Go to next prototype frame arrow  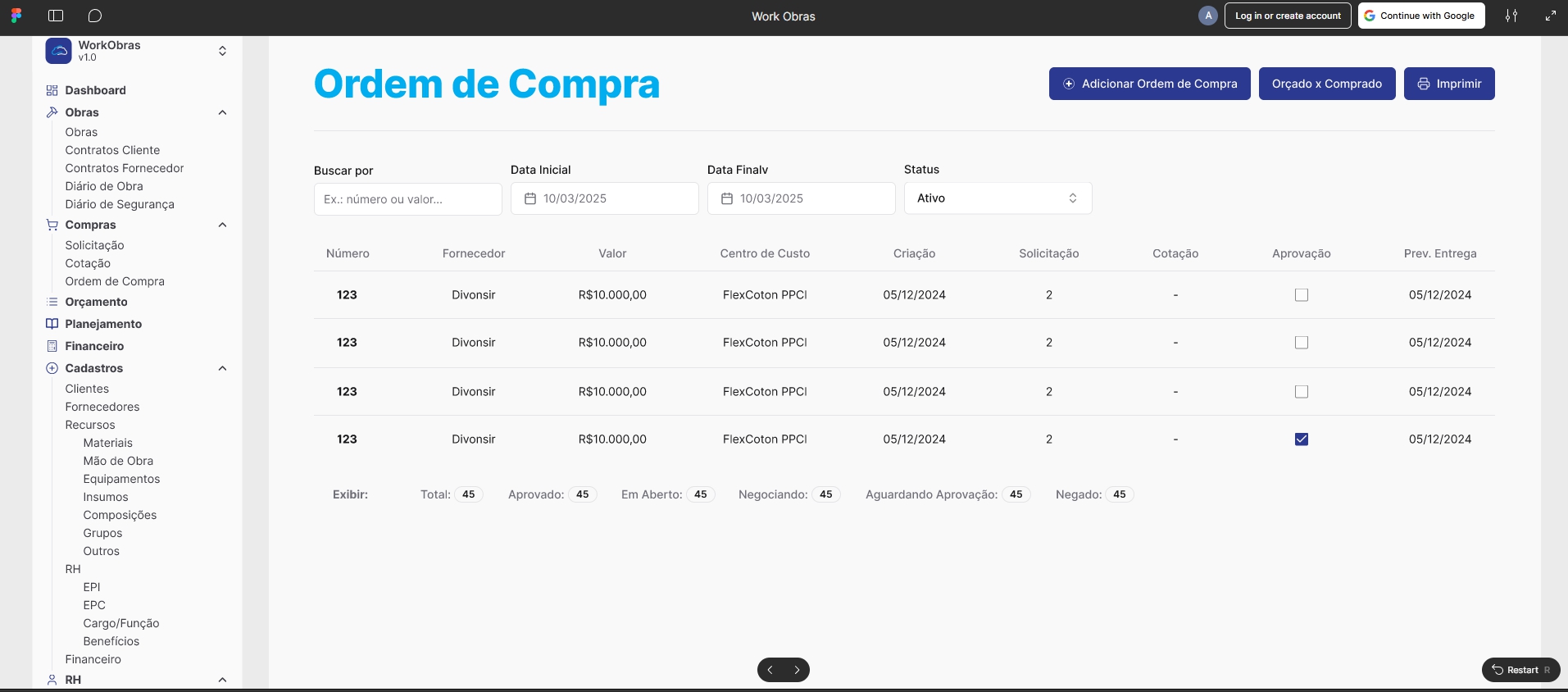point(797,670)
